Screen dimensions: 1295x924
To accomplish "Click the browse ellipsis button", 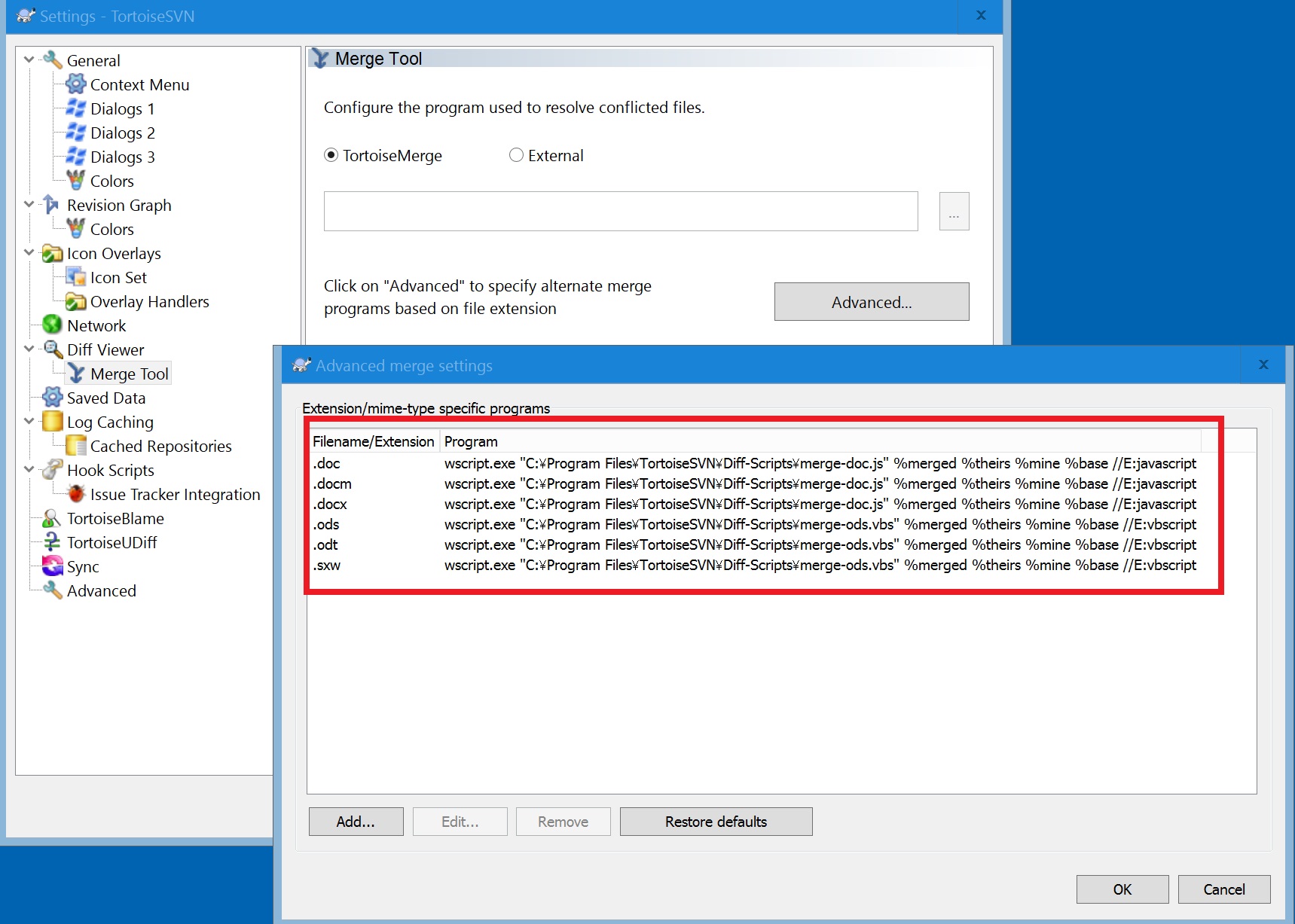I will pos(954,212).
